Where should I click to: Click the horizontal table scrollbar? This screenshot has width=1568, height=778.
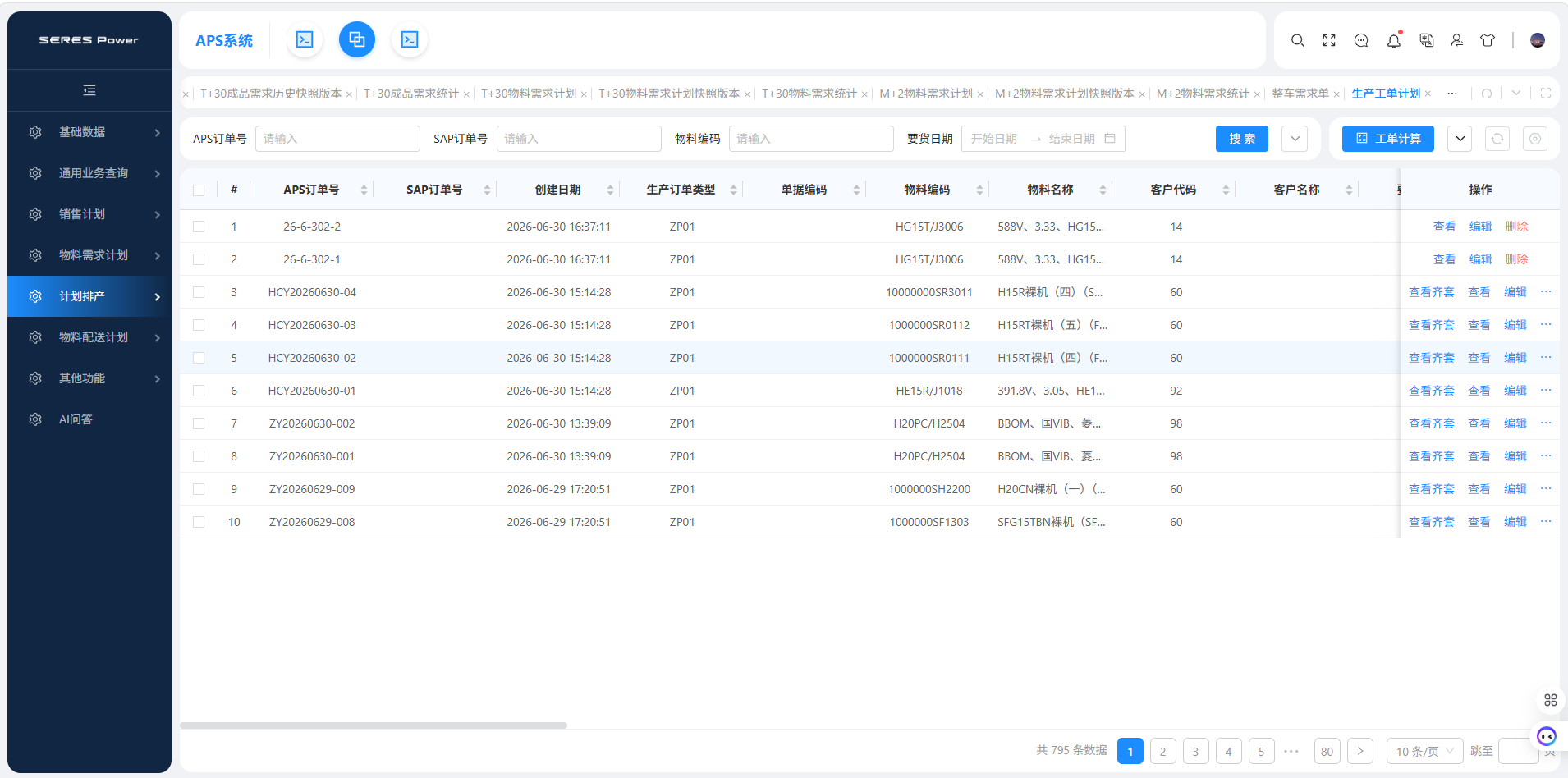[x=374, y=725]
